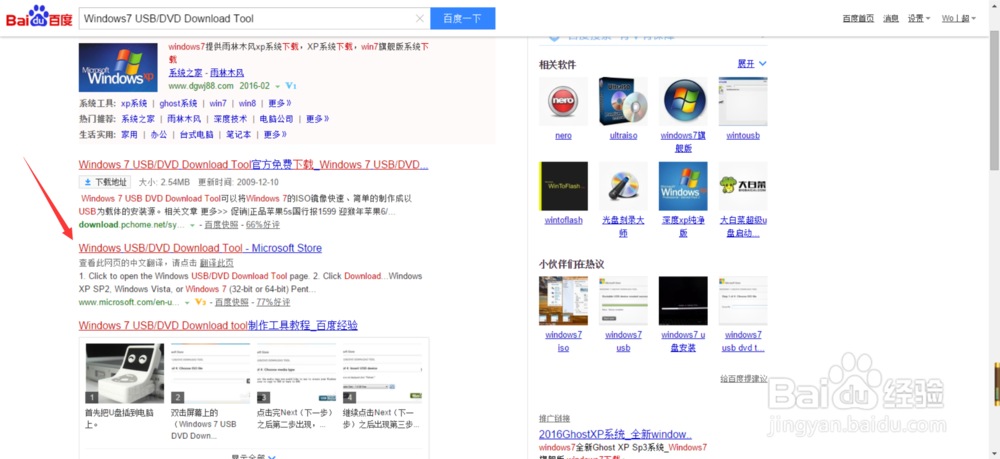This screenshot has width=1000, height=459.
Task: Click the Baidu logo
Action: click(39, 17)
